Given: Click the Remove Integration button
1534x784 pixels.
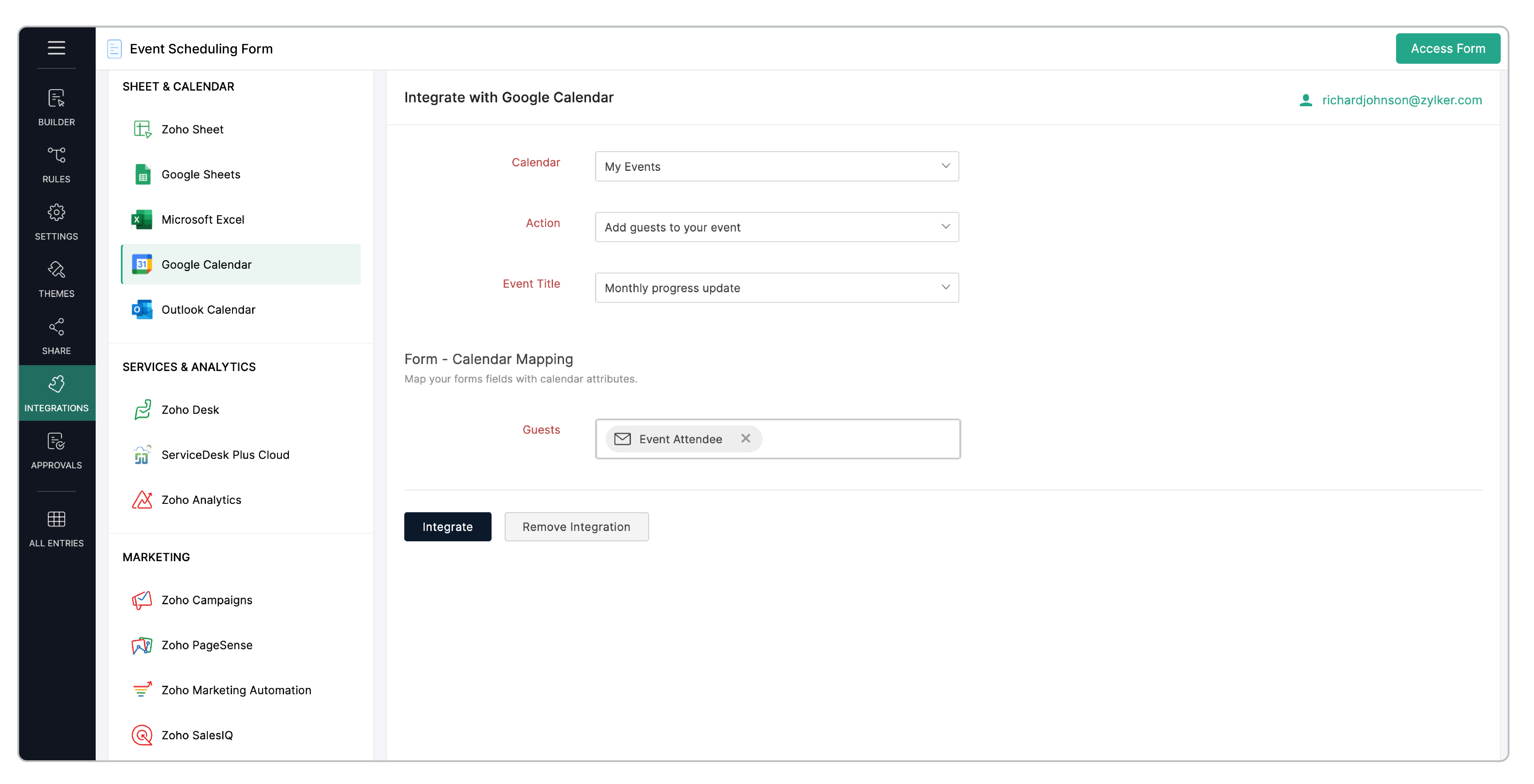Looking at the screenshot, I should pyautogui.click(x=576, y=527).
